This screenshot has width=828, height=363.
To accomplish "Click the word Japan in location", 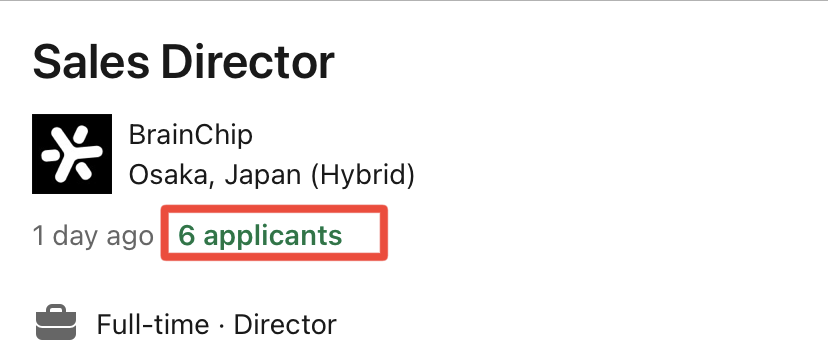I will coord(262,176).
